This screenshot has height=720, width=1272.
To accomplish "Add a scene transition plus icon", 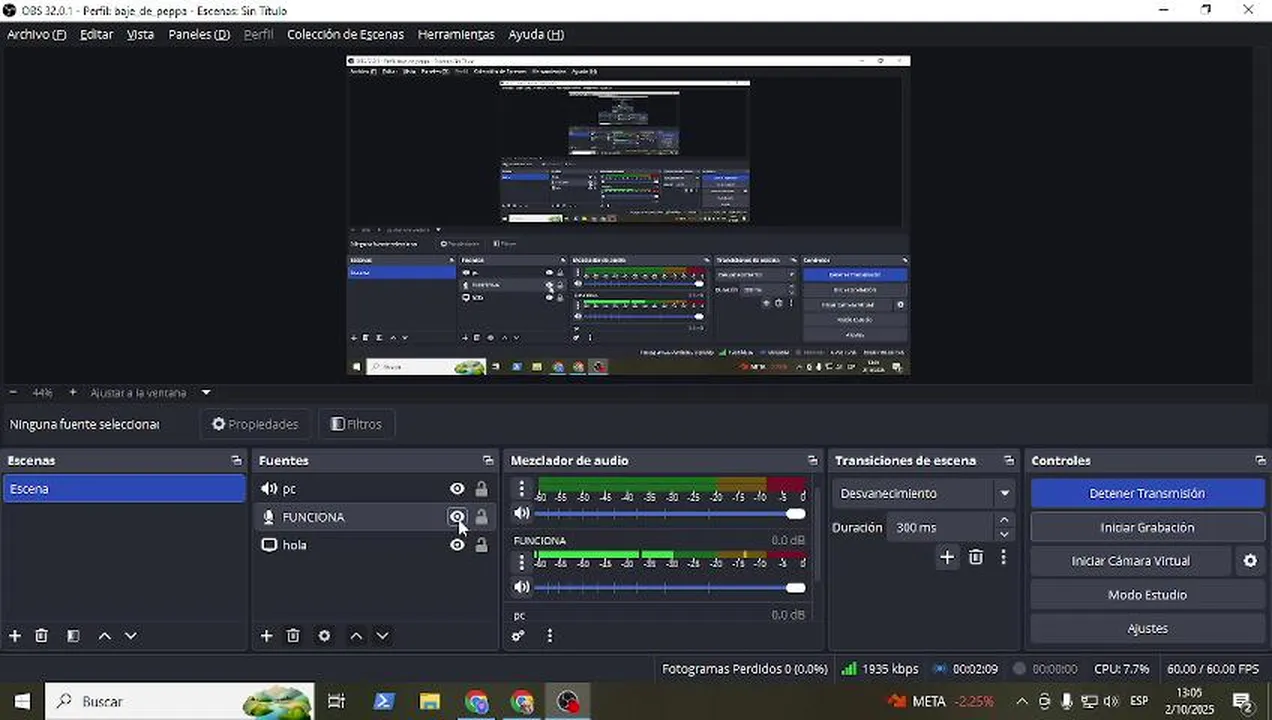I will (x=947, y=557).
